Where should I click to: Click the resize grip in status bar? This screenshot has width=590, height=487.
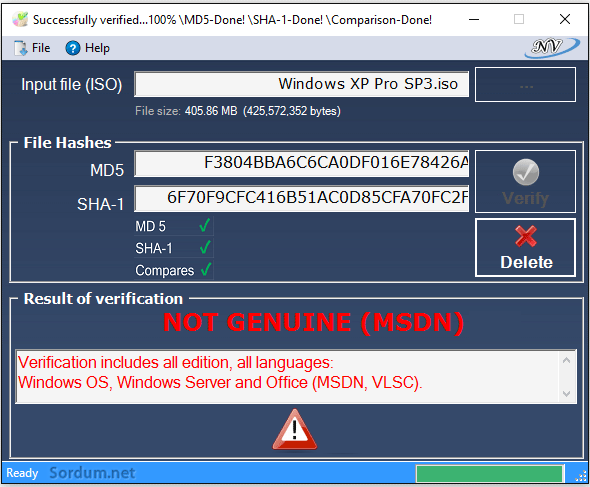581,477
